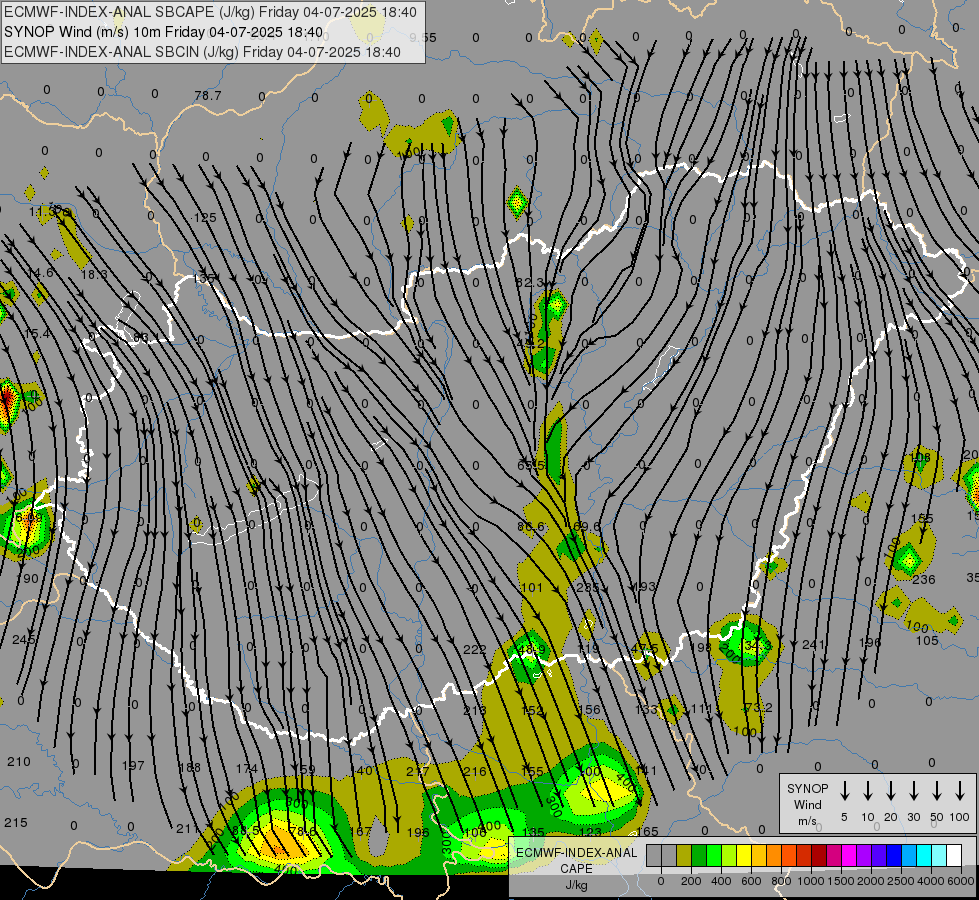The image size is (979, 900).
Task: Click the '82.3' grid value on the map
Action: tap(530, 283)
